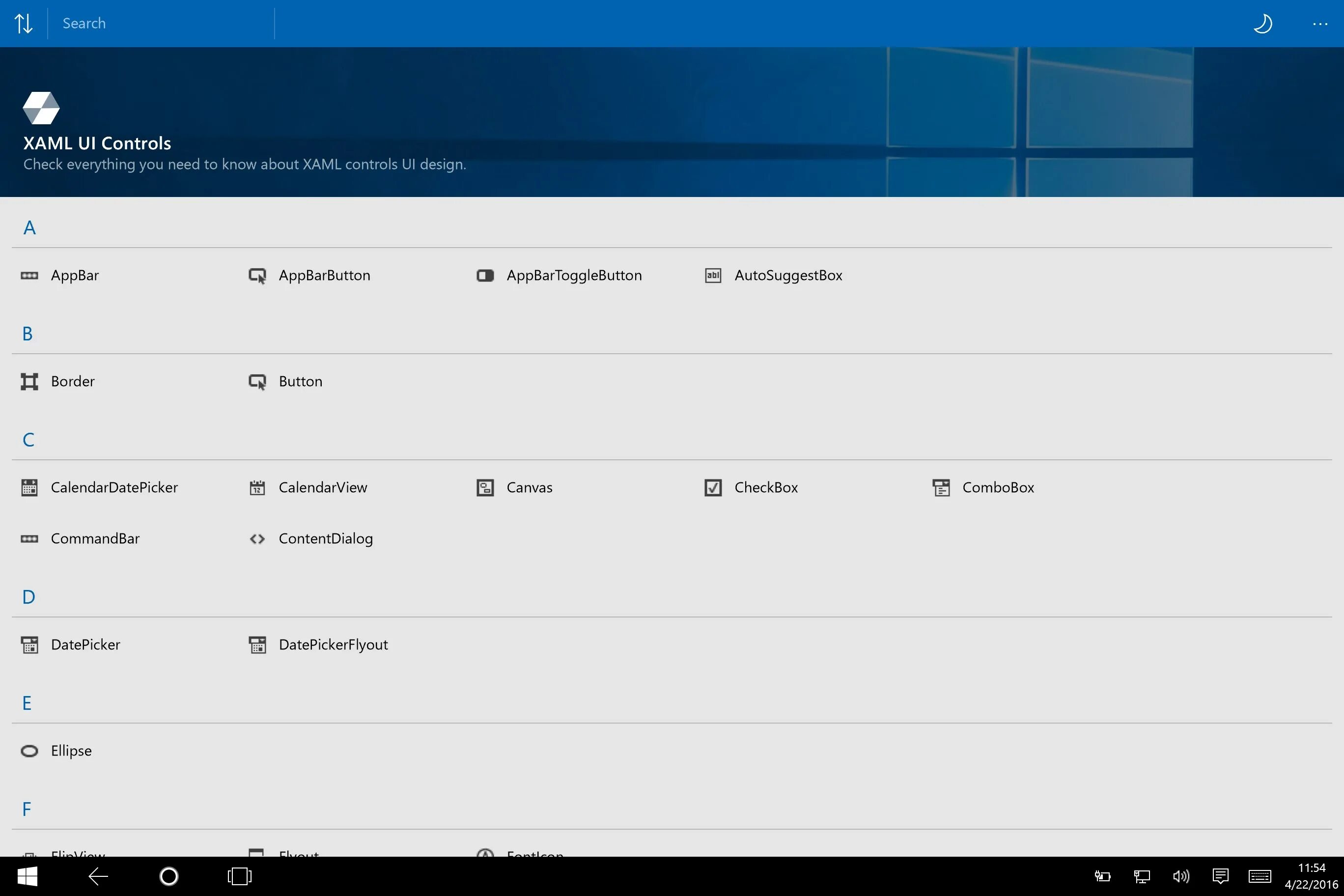This screenshot has width=1344, height=896.
Task: Toggle dark theme with the moon icon
Action: tap(1262, 24)
